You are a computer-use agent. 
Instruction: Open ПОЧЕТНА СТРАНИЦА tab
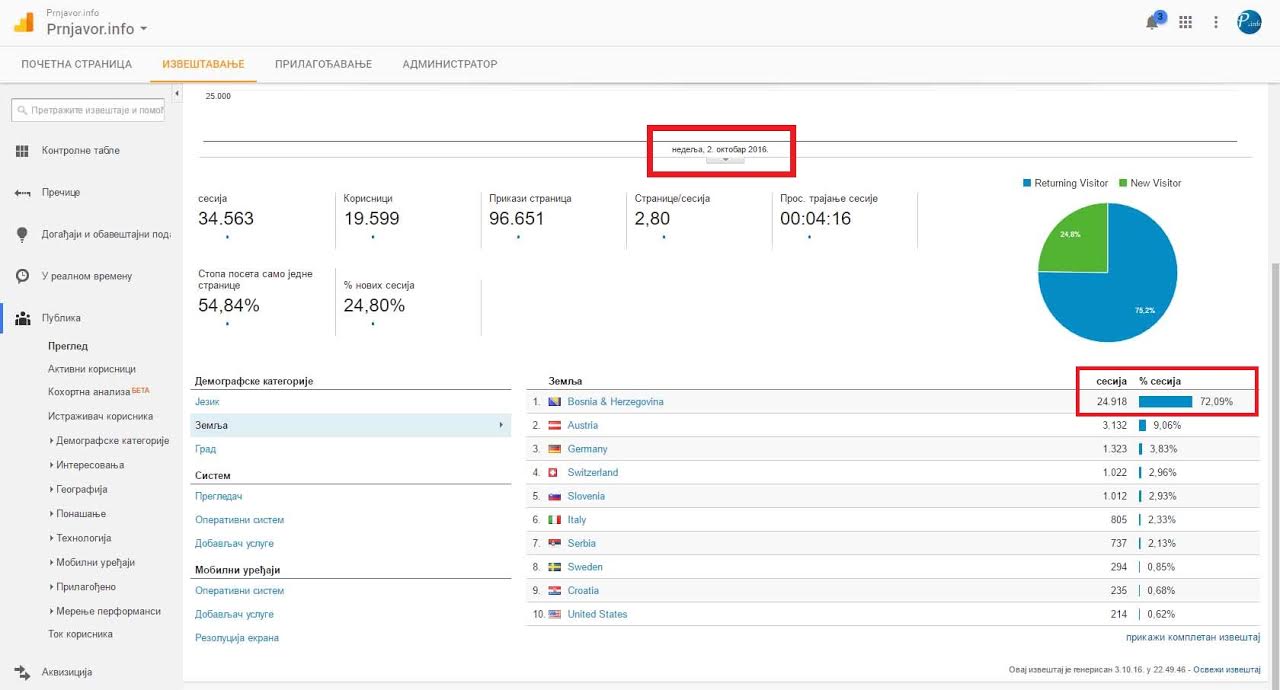[x=76, y=64]
